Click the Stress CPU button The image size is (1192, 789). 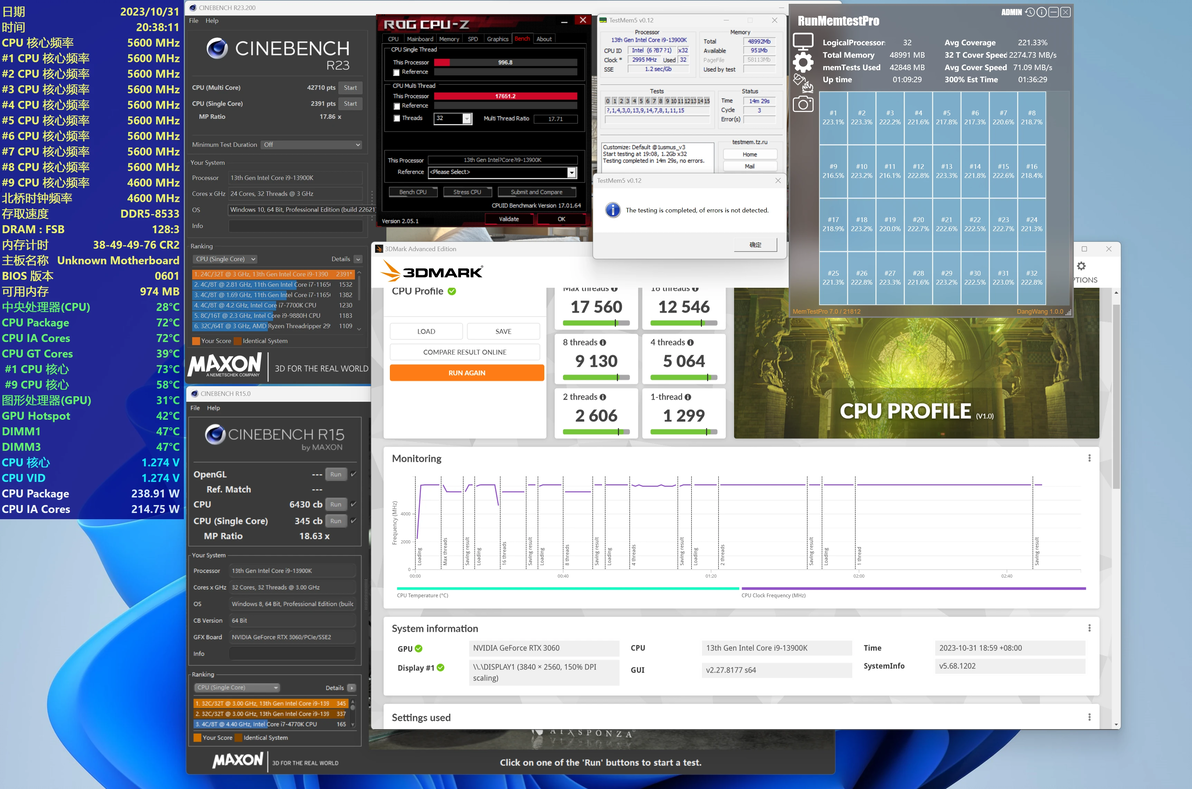[x=467, y=192]
